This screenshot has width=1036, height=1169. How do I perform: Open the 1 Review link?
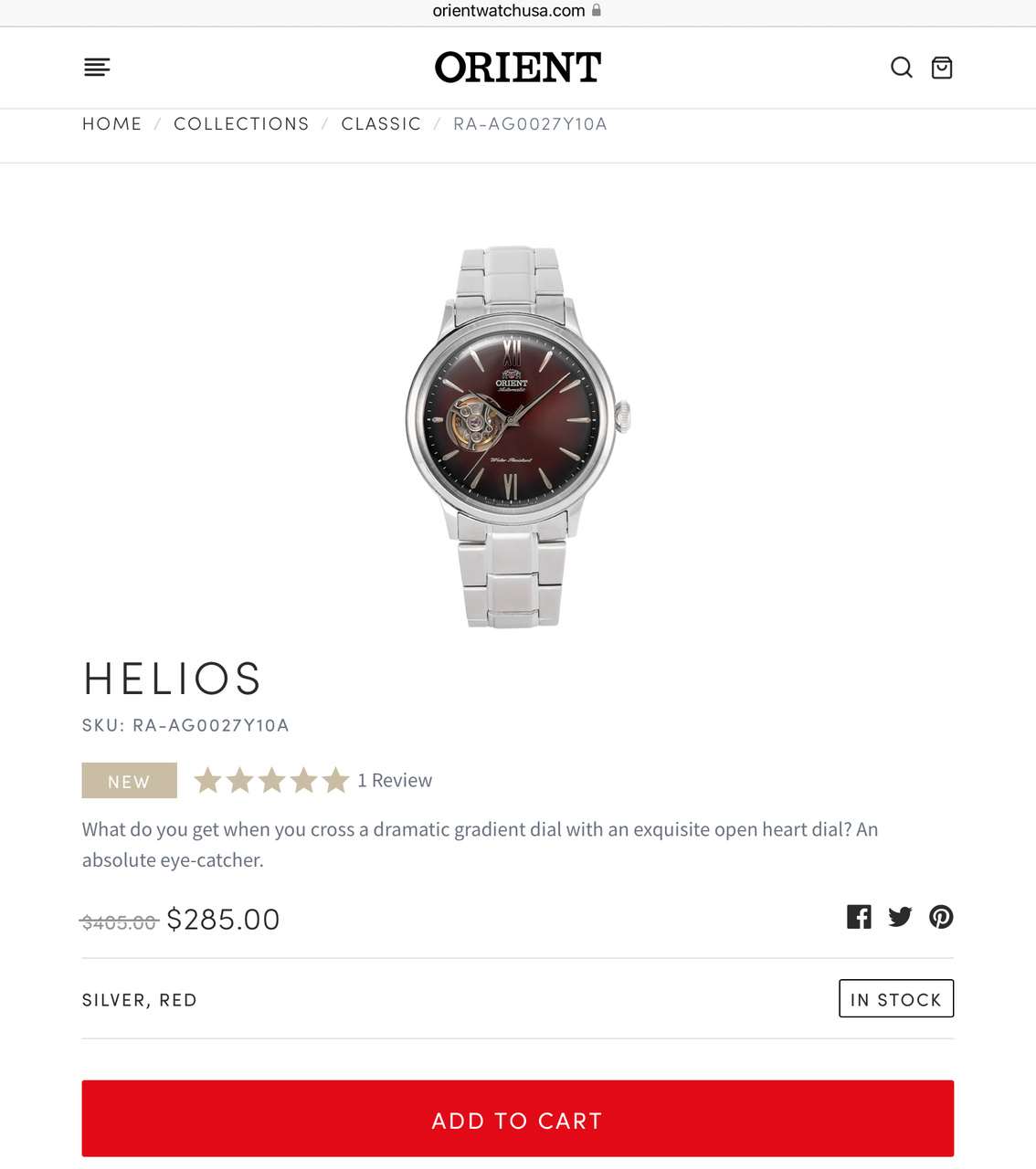(395, 781)
